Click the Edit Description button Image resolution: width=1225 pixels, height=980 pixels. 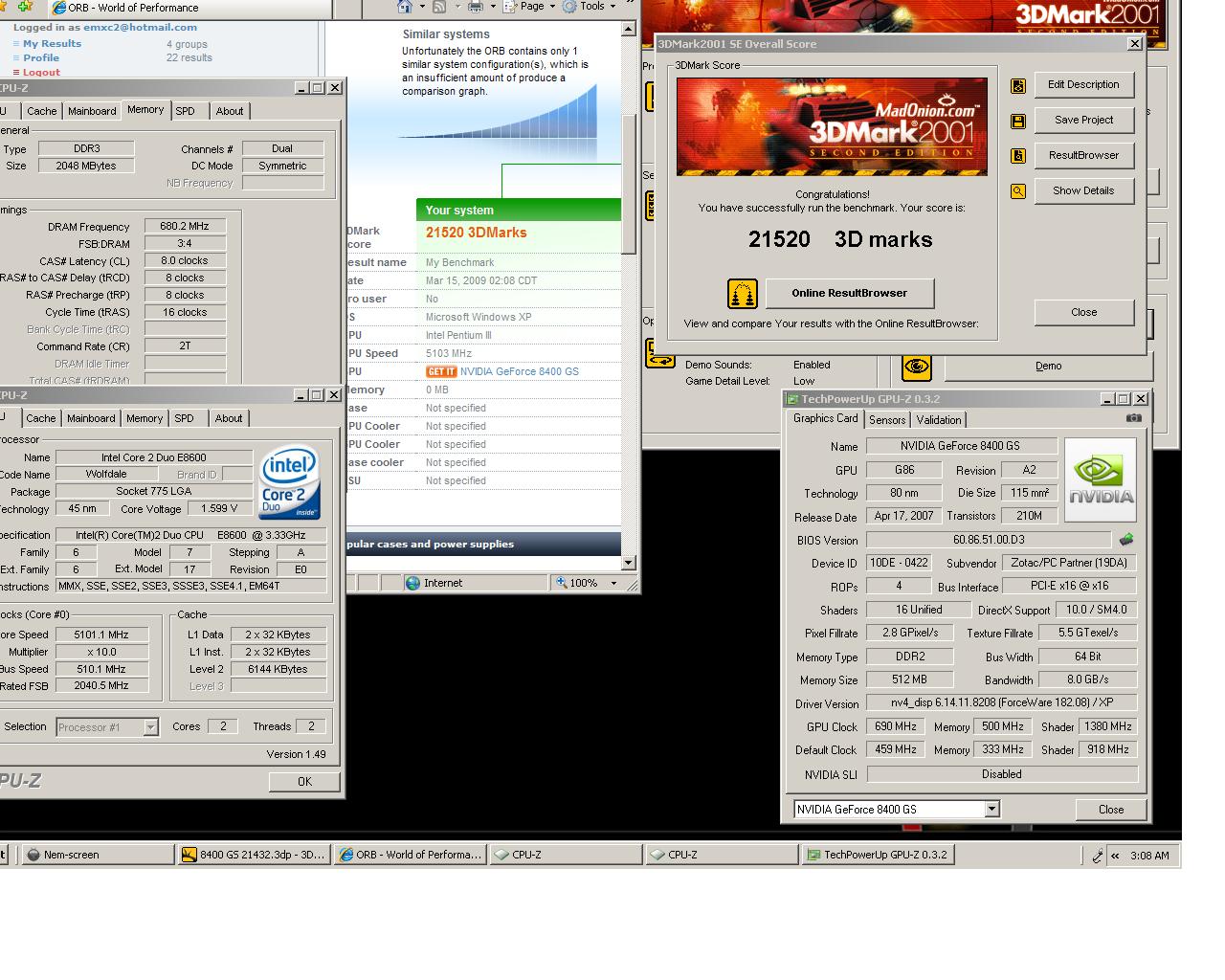pyautogui.click(x=1083, y=84)
